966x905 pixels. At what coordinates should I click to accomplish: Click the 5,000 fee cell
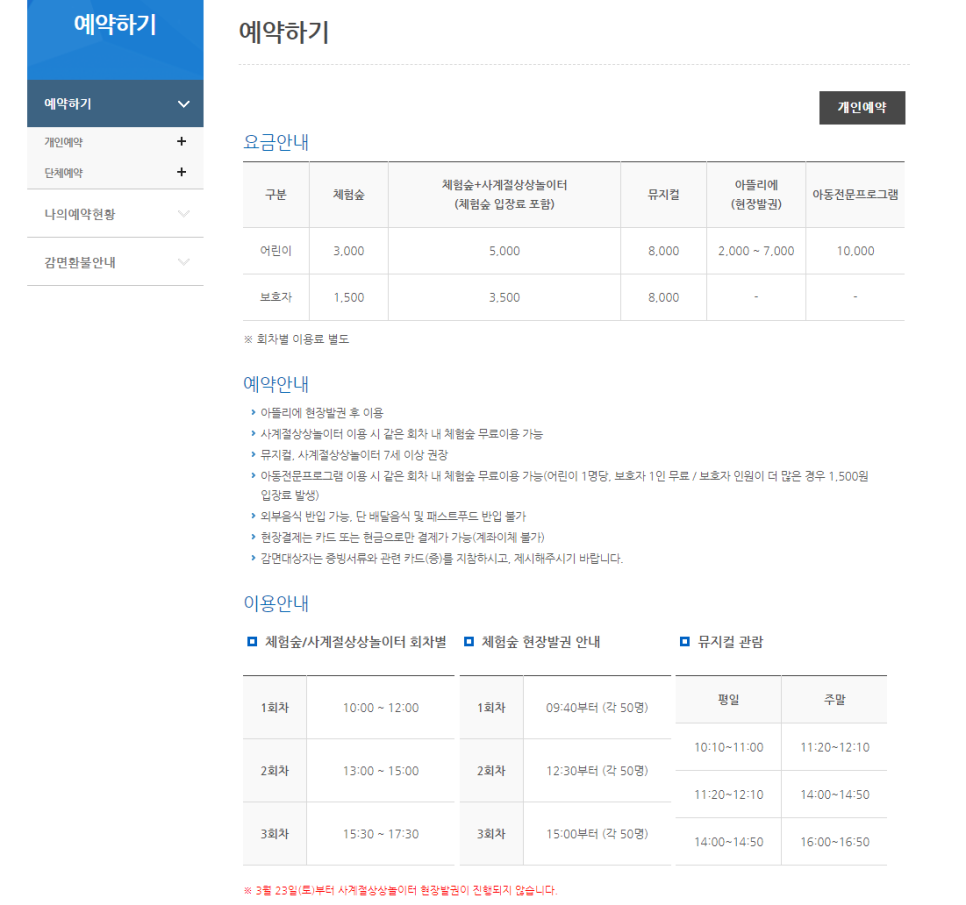tap(505, 251)
